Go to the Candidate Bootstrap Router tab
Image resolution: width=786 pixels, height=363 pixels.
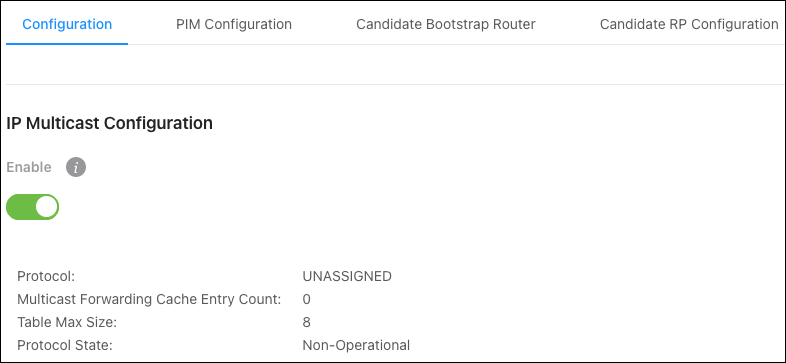coord(446,24)
